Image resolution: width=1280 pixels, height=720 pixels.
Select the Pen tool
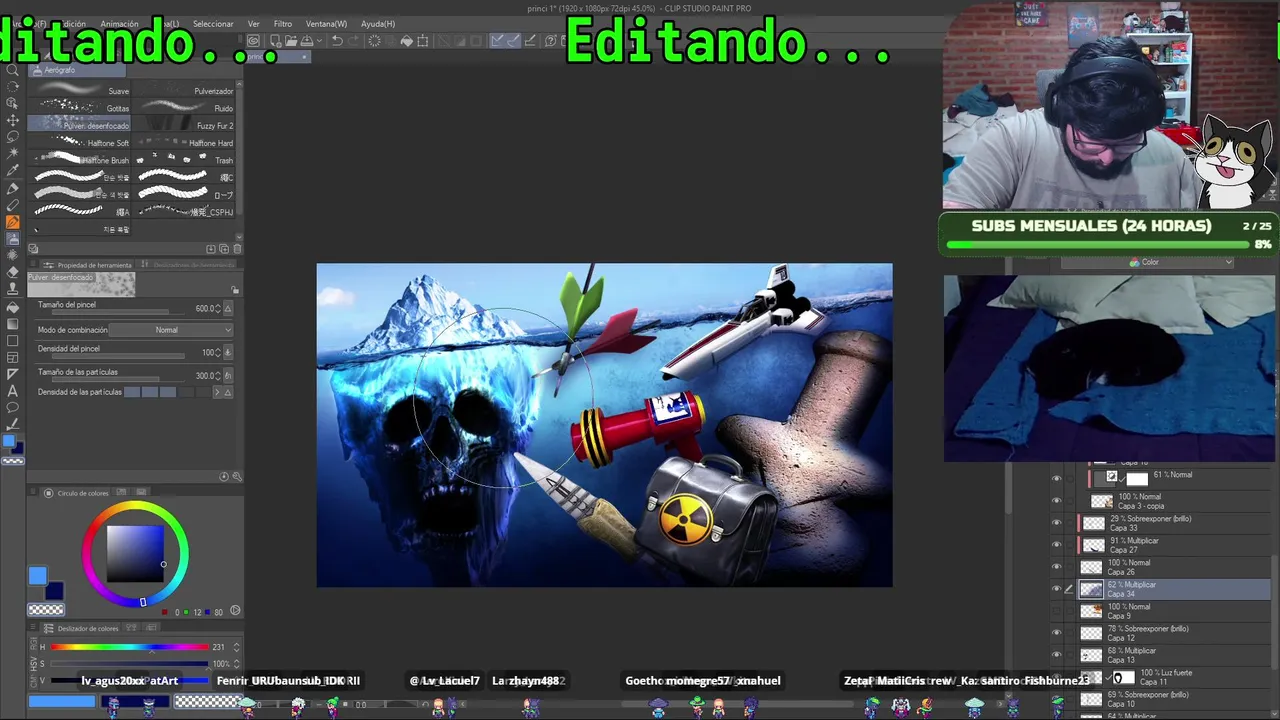[12, 188]
